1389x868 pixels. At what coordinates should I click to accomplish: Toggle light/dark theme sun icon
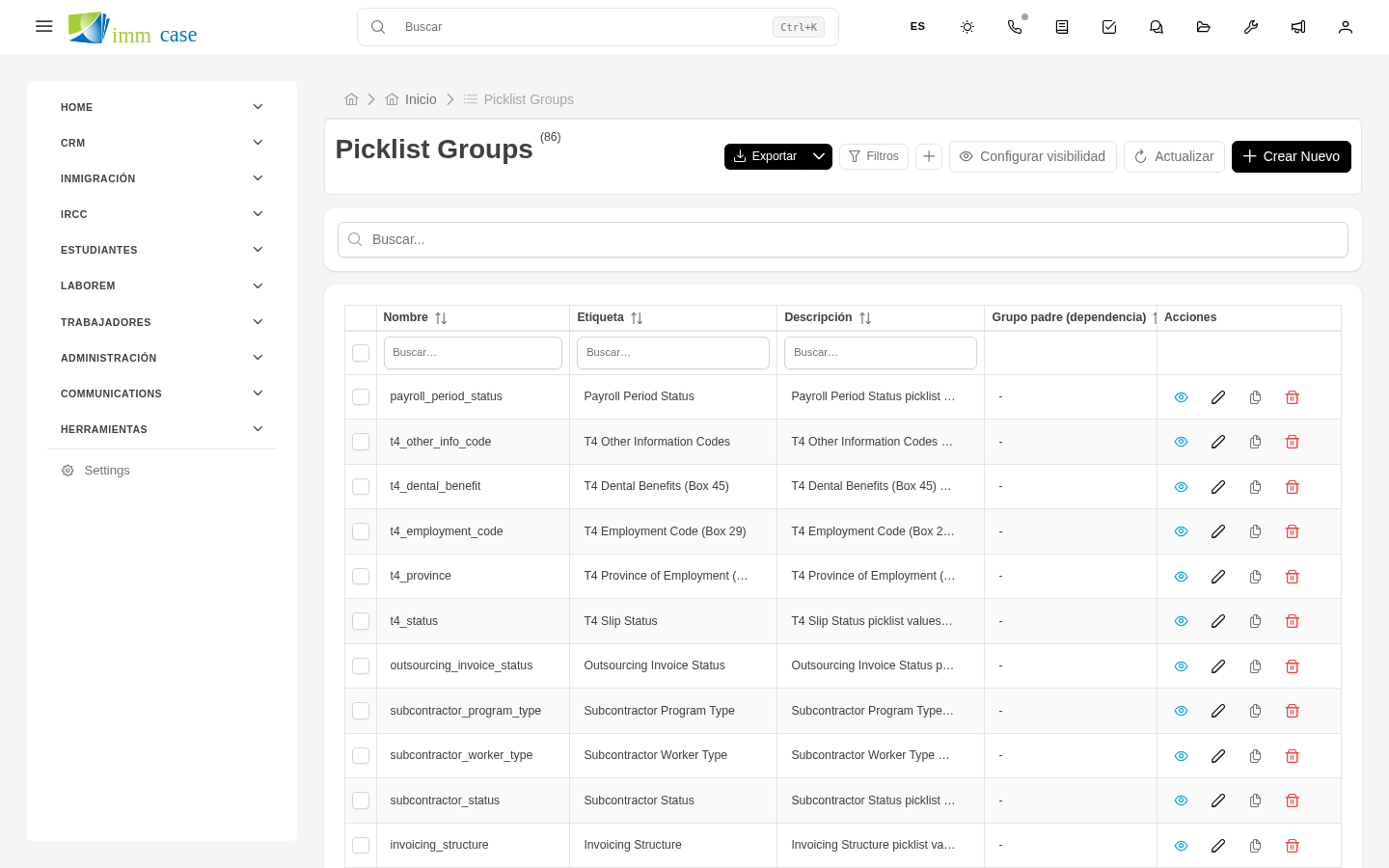click(967, 27)
